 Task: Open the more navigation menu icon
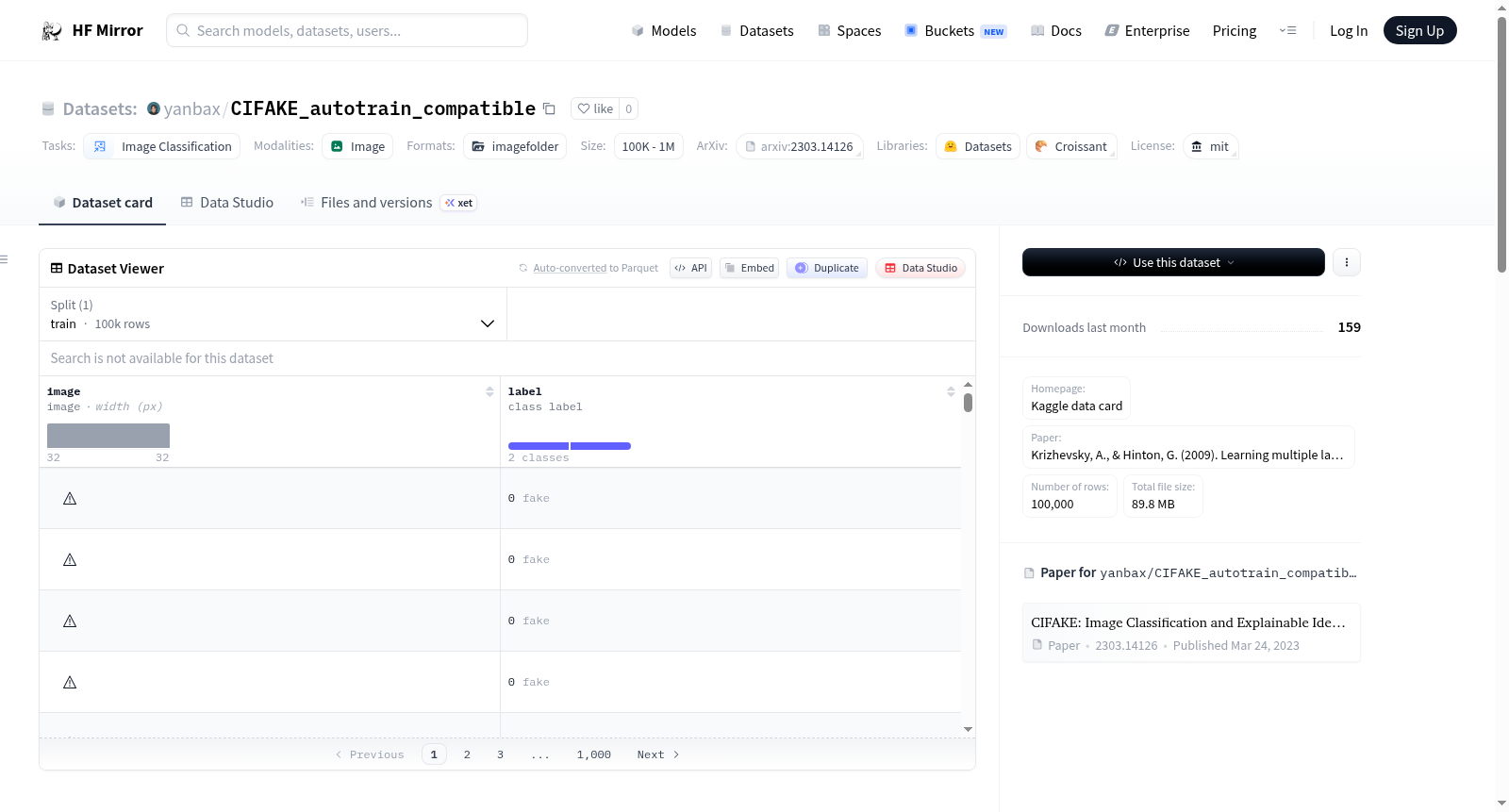tap(1287, 30)
